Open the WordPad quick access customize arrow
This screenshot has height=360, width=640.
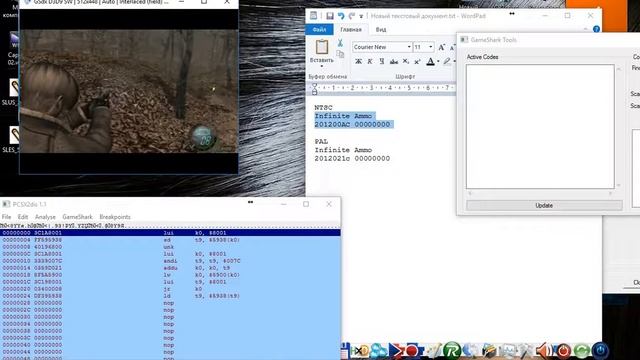point(361,16)
